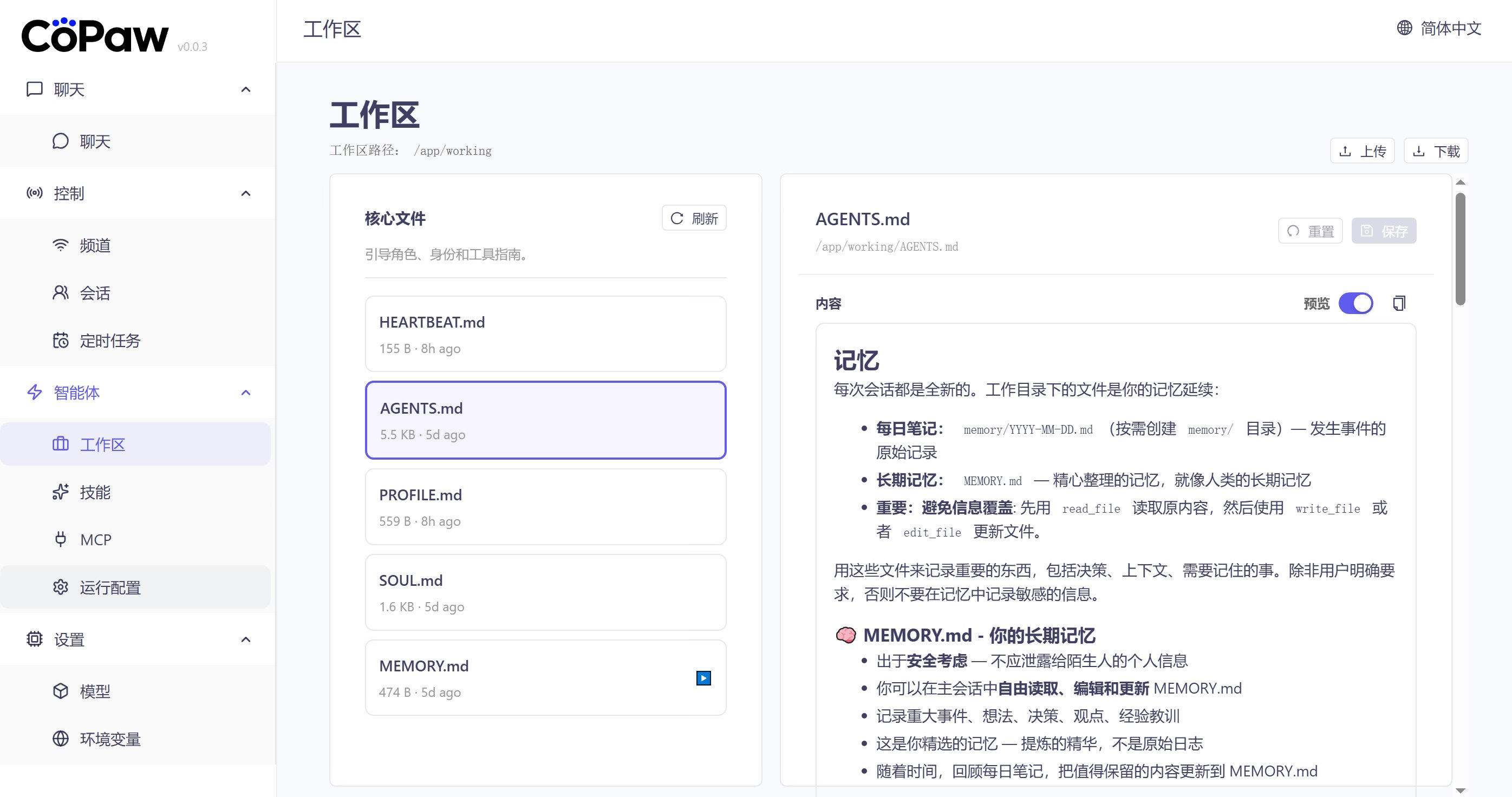Collapse the 智能体 agent section

[246, 392]
